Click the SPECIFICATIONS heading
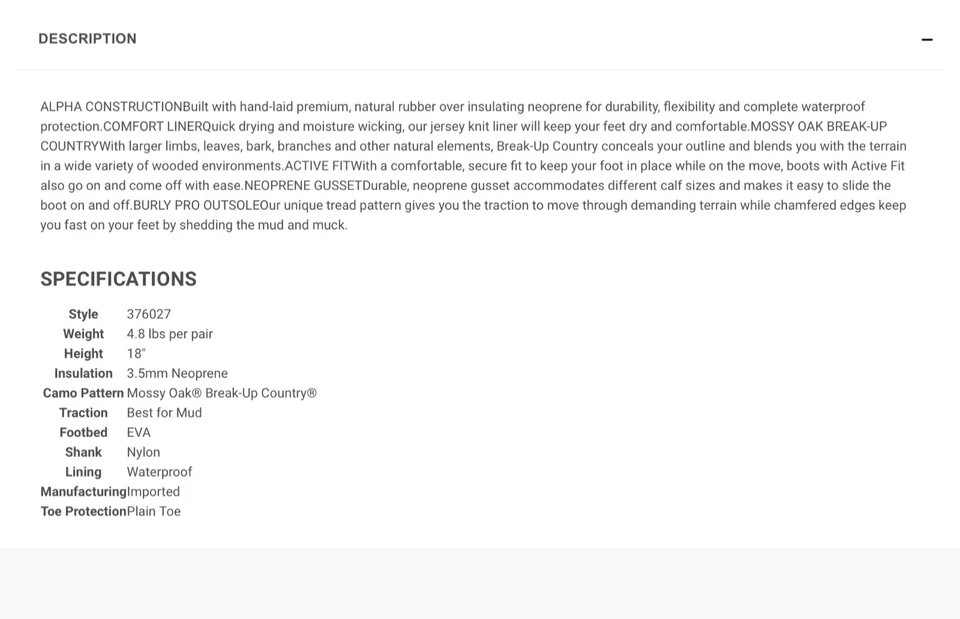Image resolution: width=960 pixels, height=619 pixels. point(119,279)
